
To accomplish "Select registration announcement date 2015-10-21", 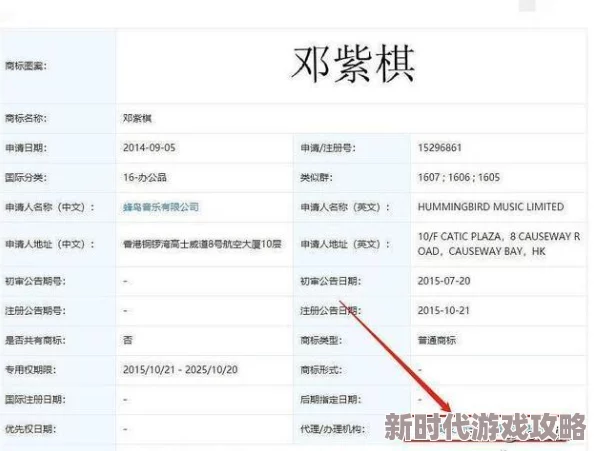I will pos(444,311).
